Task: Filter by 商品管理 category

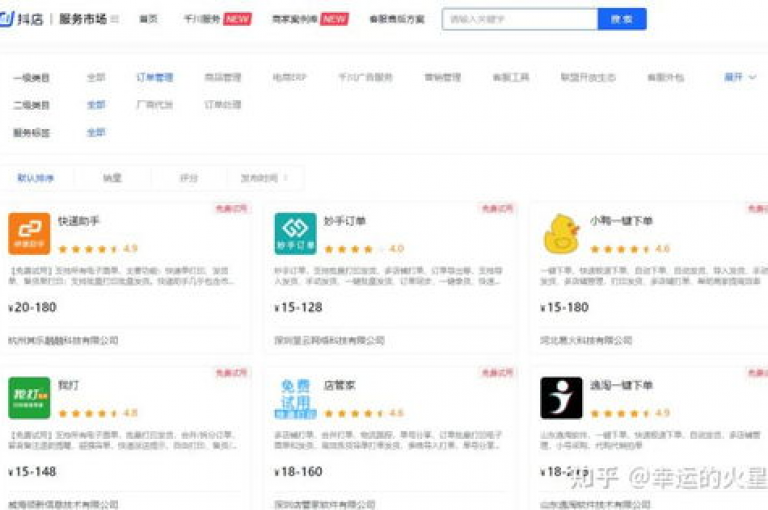Action: click(x=223, y=77)
